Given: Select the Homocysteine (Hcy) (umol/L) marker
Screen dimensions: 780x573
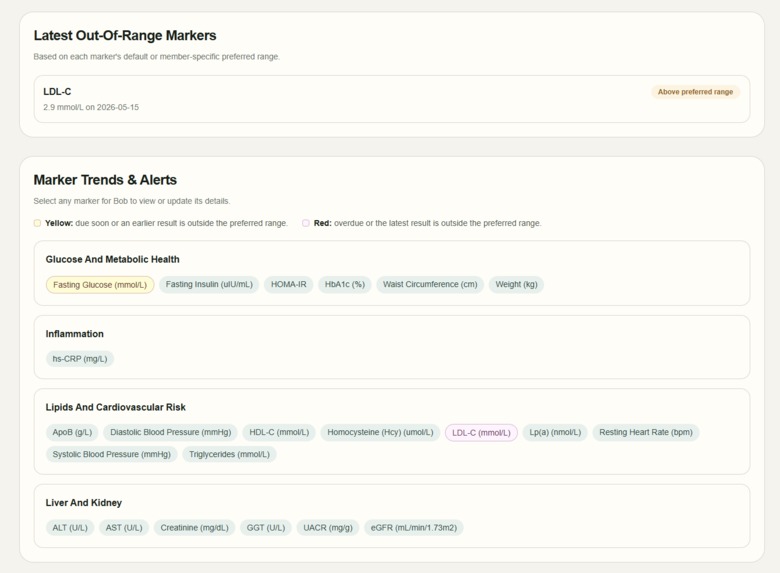Looking at the screenshot, I should click(x=380, y=432).
